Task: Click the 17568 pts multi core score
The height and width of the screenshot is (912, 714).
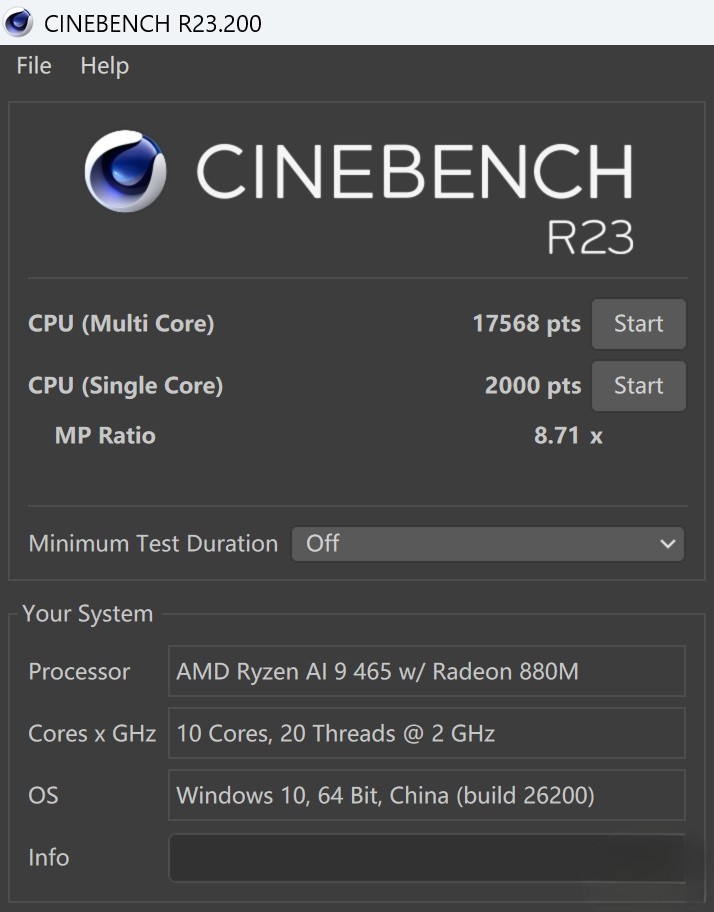Action: coord(526,324)
